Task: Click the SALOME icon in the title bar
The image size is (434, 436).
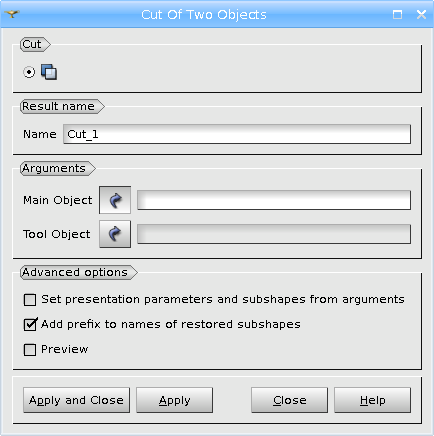Action: tap(12, 14)
